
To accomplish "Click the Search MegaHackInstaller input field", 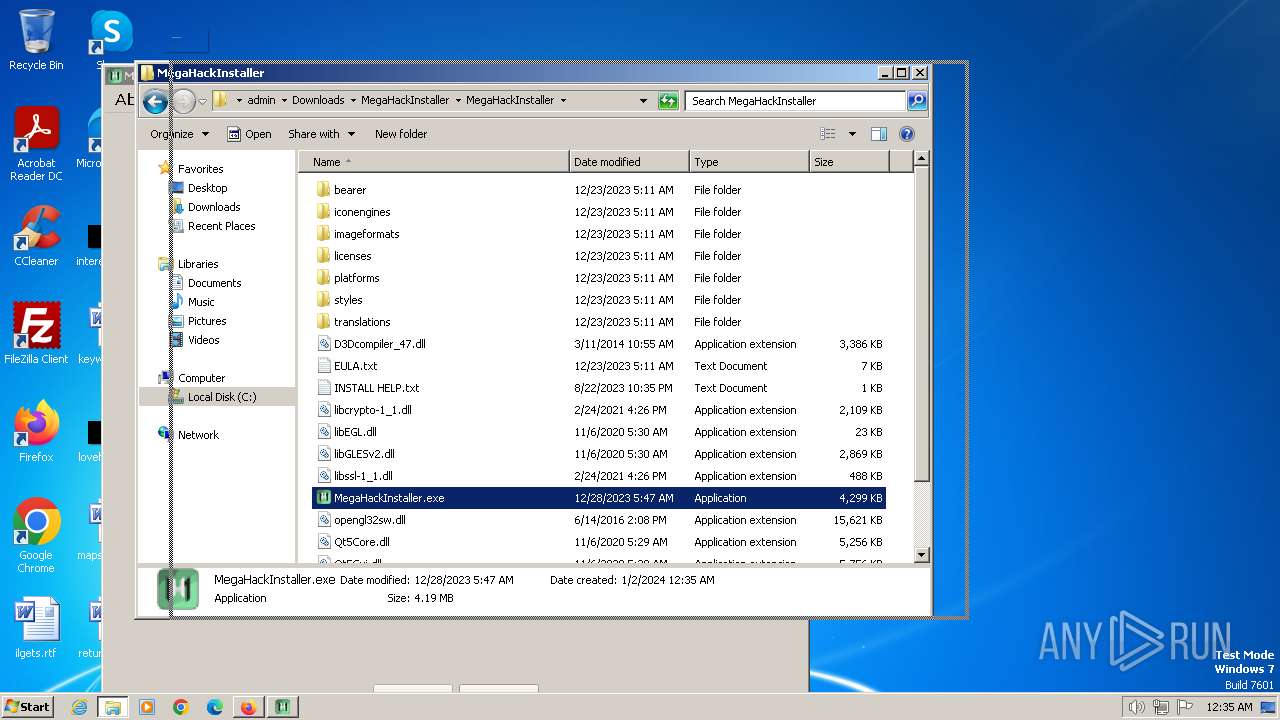I will click(796, 101).
